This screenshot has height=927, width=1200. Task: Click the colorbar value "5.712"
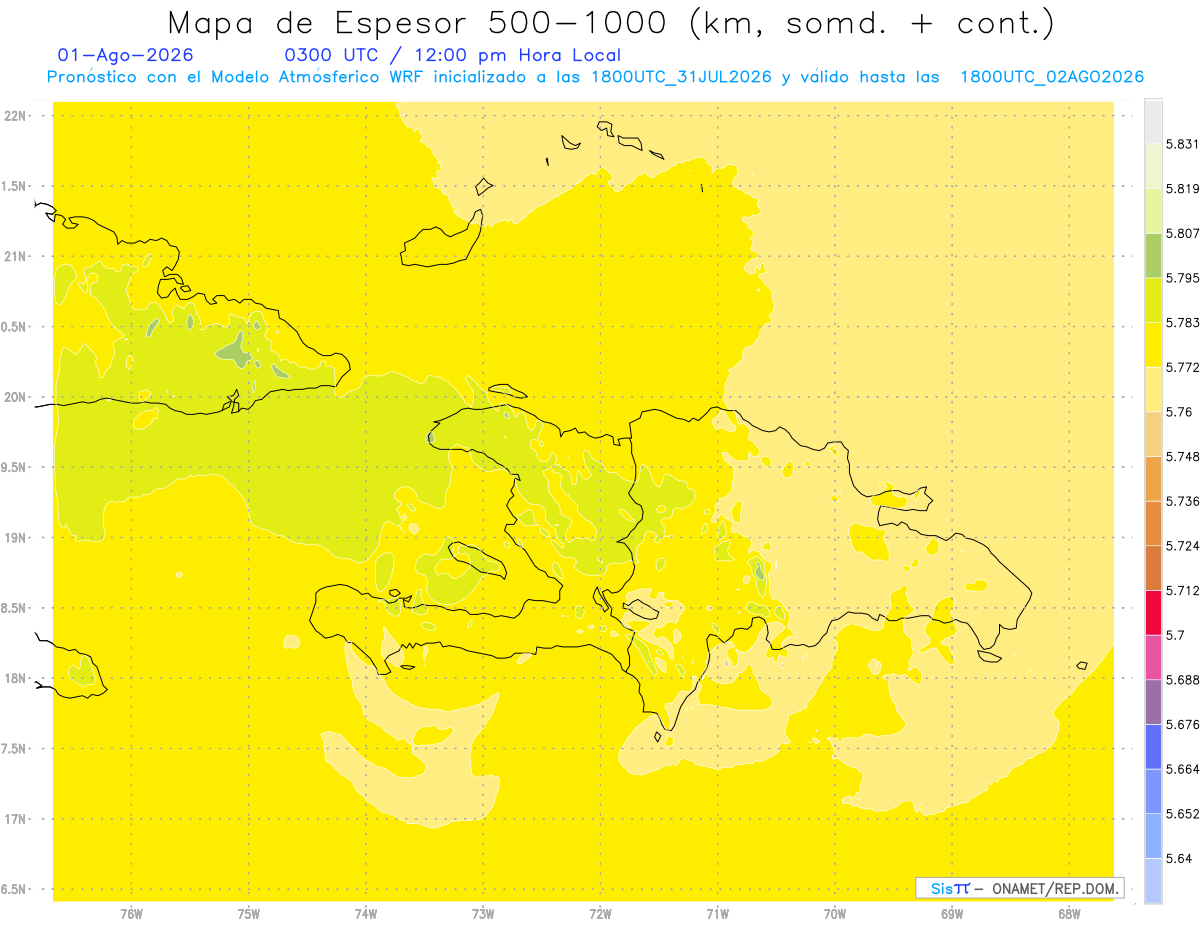[1182, 590]
